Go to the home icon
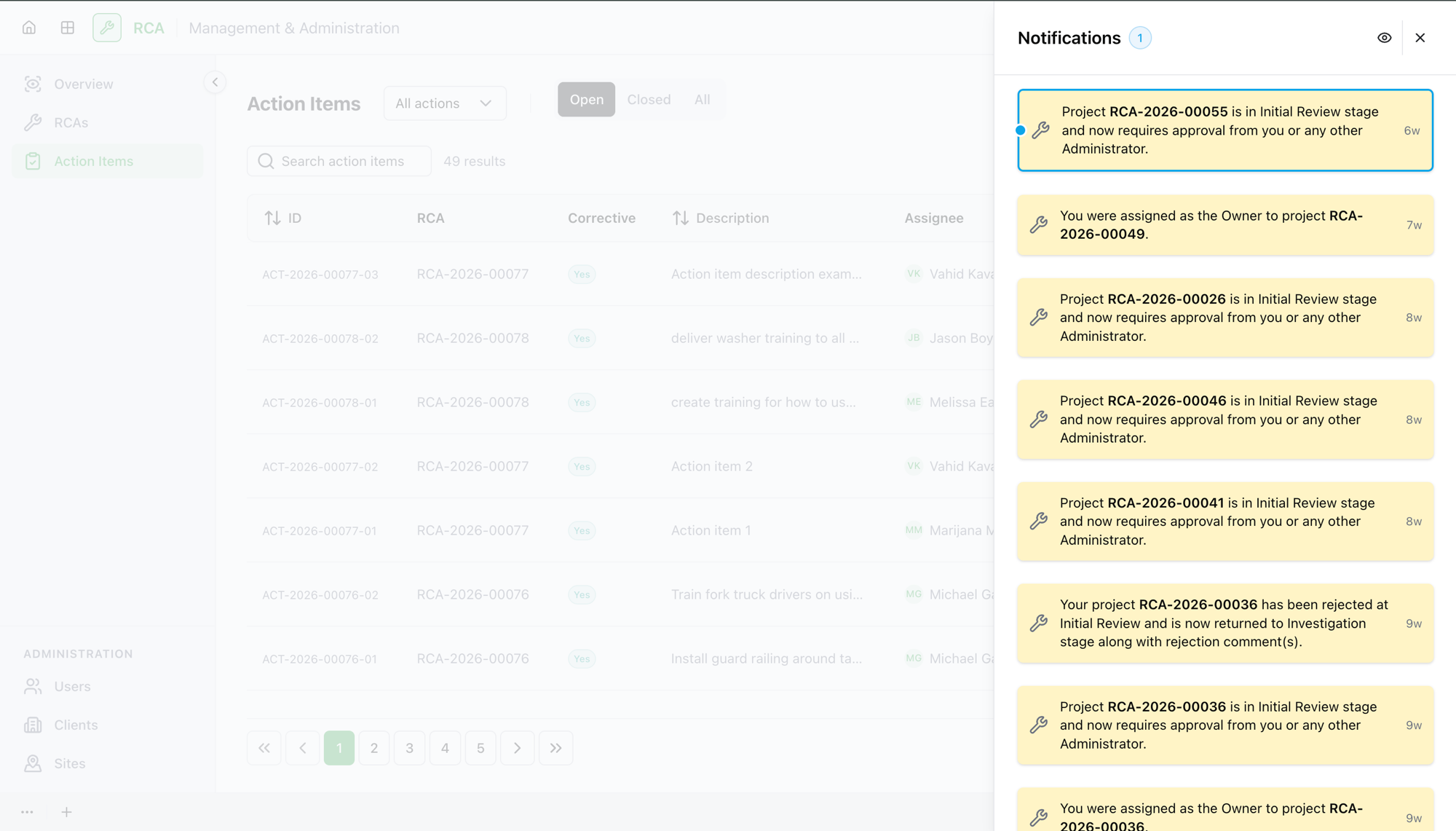The width and height of the screenshot is (1456, 831). [x=29, y=28]
